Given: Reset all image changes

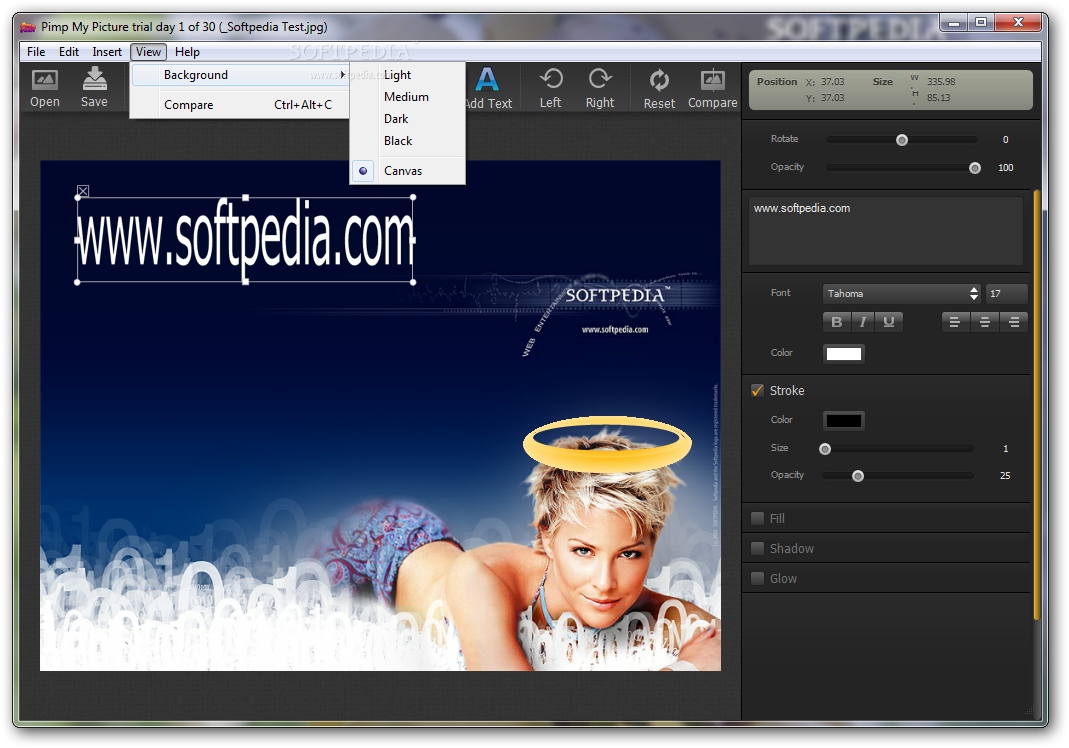Looking at the screenshot, I should (x=659, y=89).
